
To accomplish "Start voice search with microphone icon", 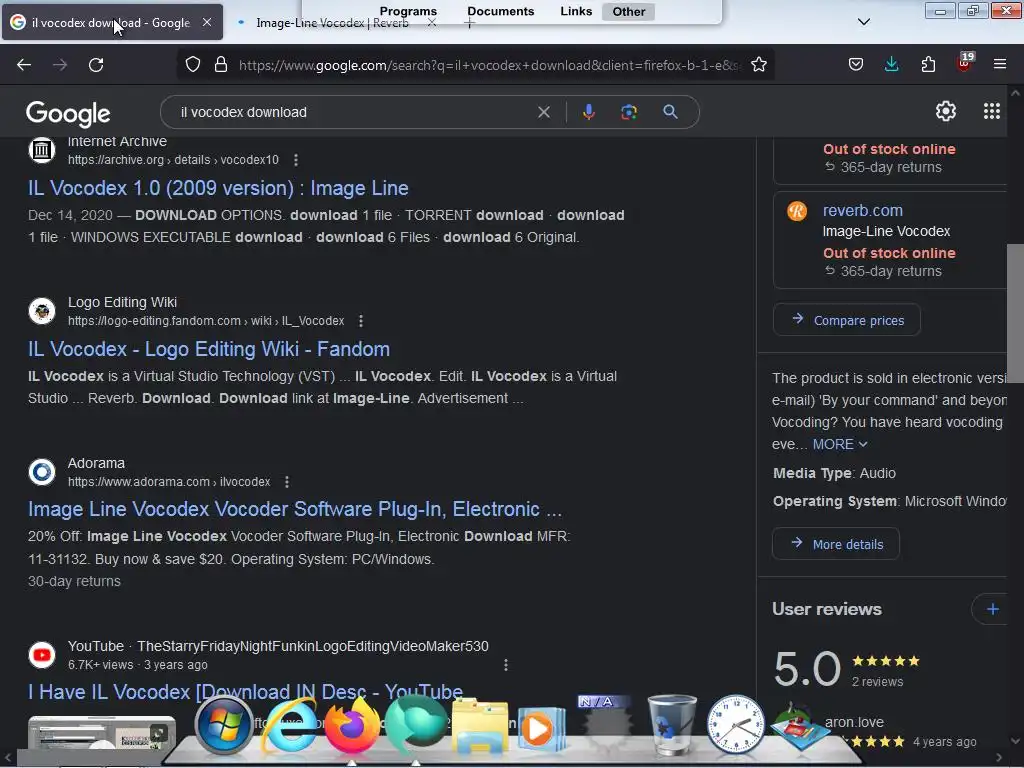I will coord(588,112).
